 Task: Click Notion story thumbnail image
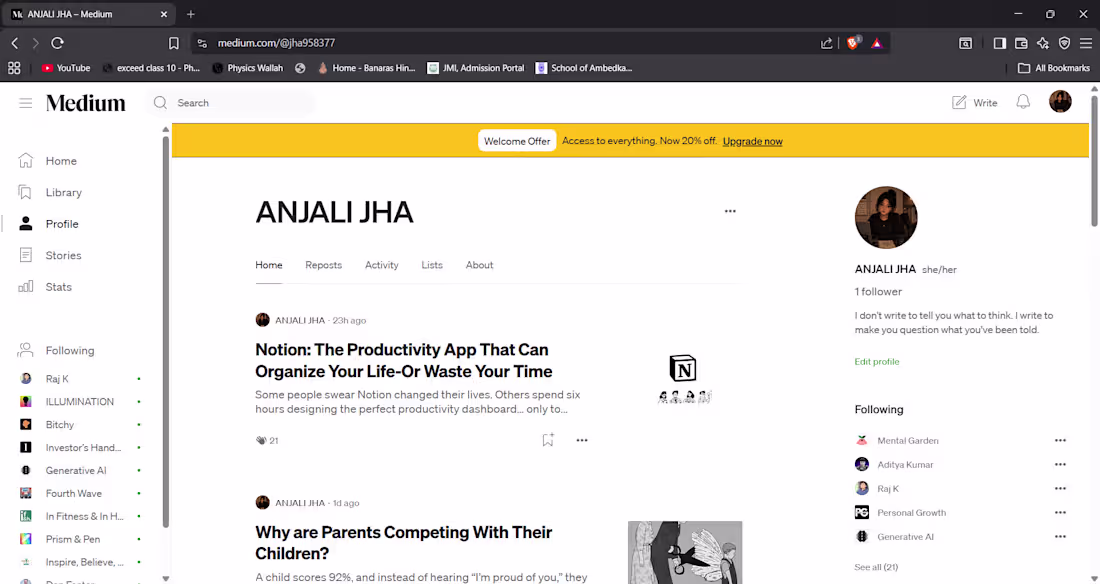point(685,379)
